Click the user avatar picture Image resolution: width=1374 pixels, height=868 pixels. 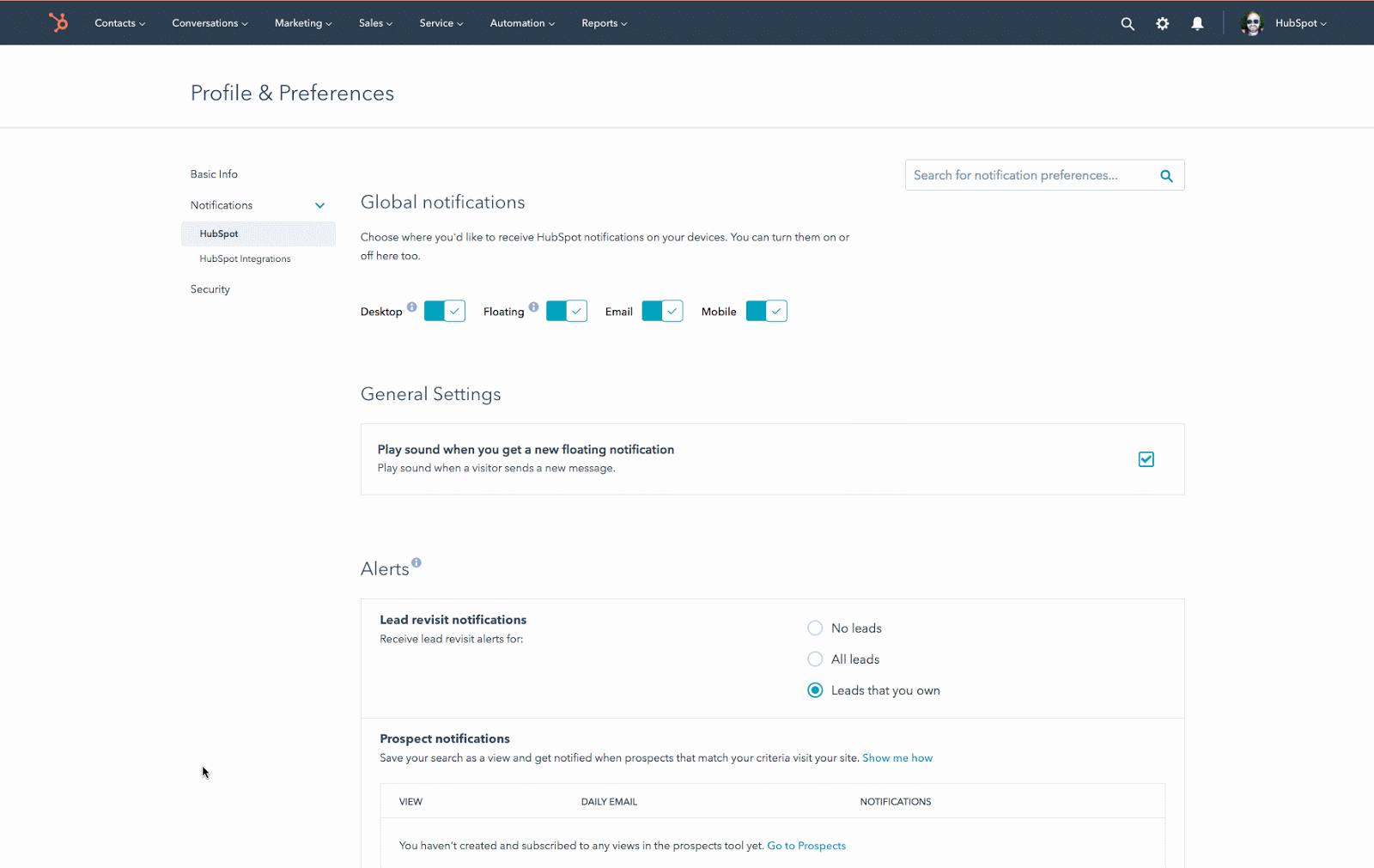coord(1252,24)
